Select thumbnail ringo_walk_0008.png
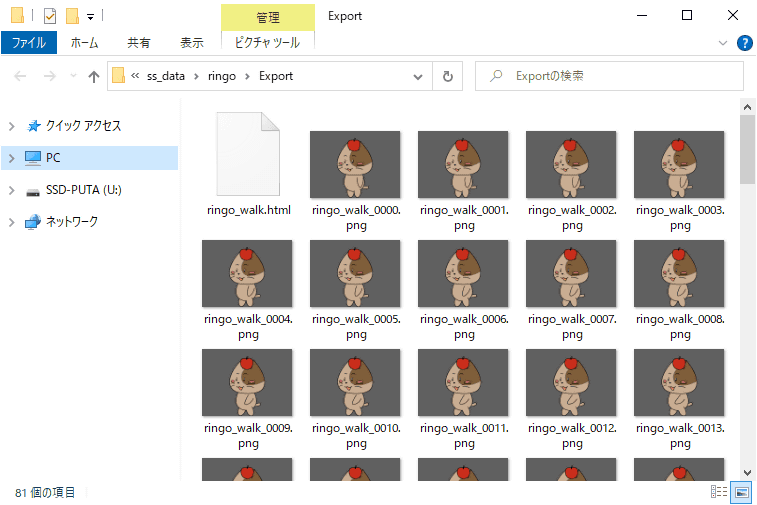757x505 pixels. (x=679, y=274)
